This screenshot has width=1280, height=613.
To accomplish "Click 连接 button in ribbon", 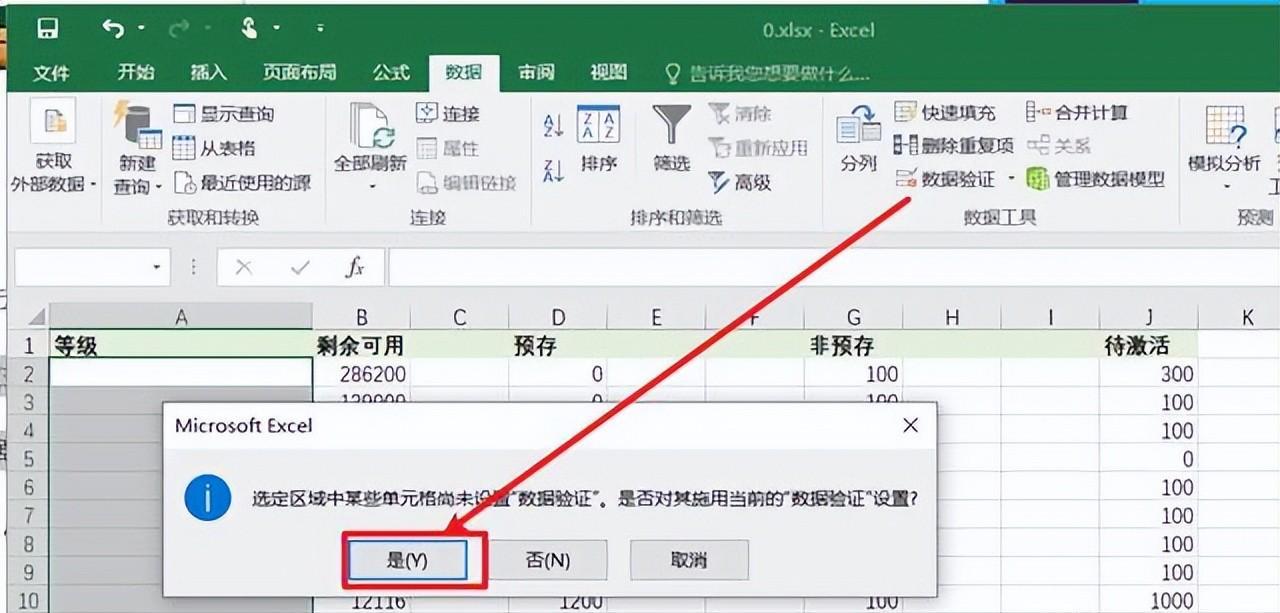I will point(448,113).
